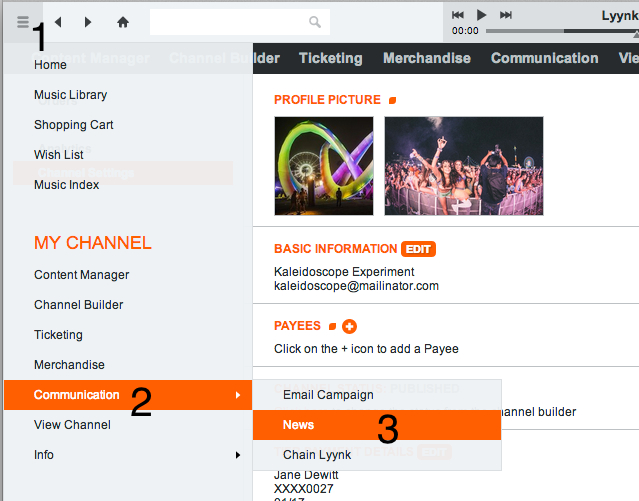The image size is (639, 501).
Task: Select the festival crowd profile thumbnail
Action: point(464,166)
